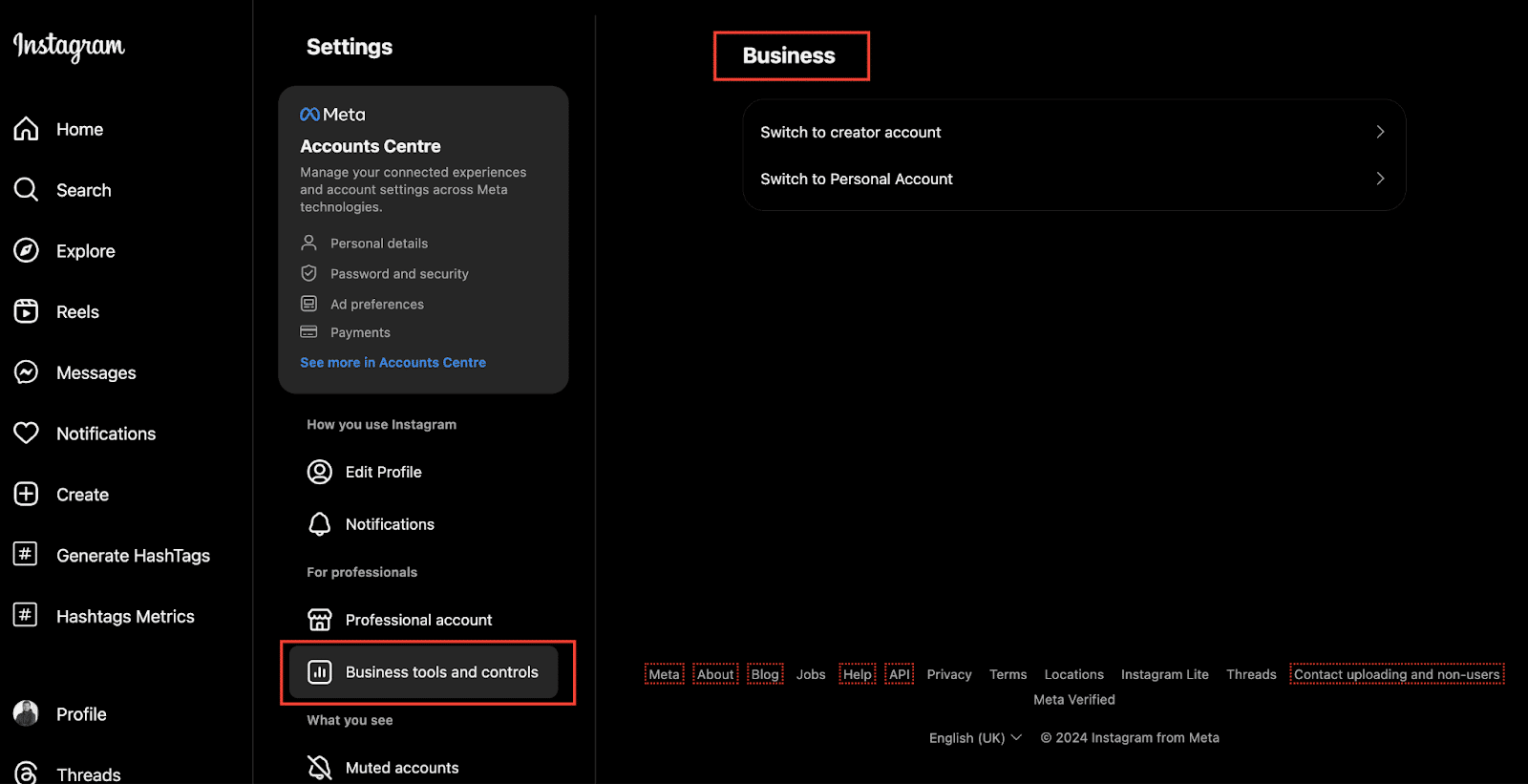The height and width of the screenshot is (784, 1528).
Task: Click the Professional account shop icon
Action: click(320, 620)
